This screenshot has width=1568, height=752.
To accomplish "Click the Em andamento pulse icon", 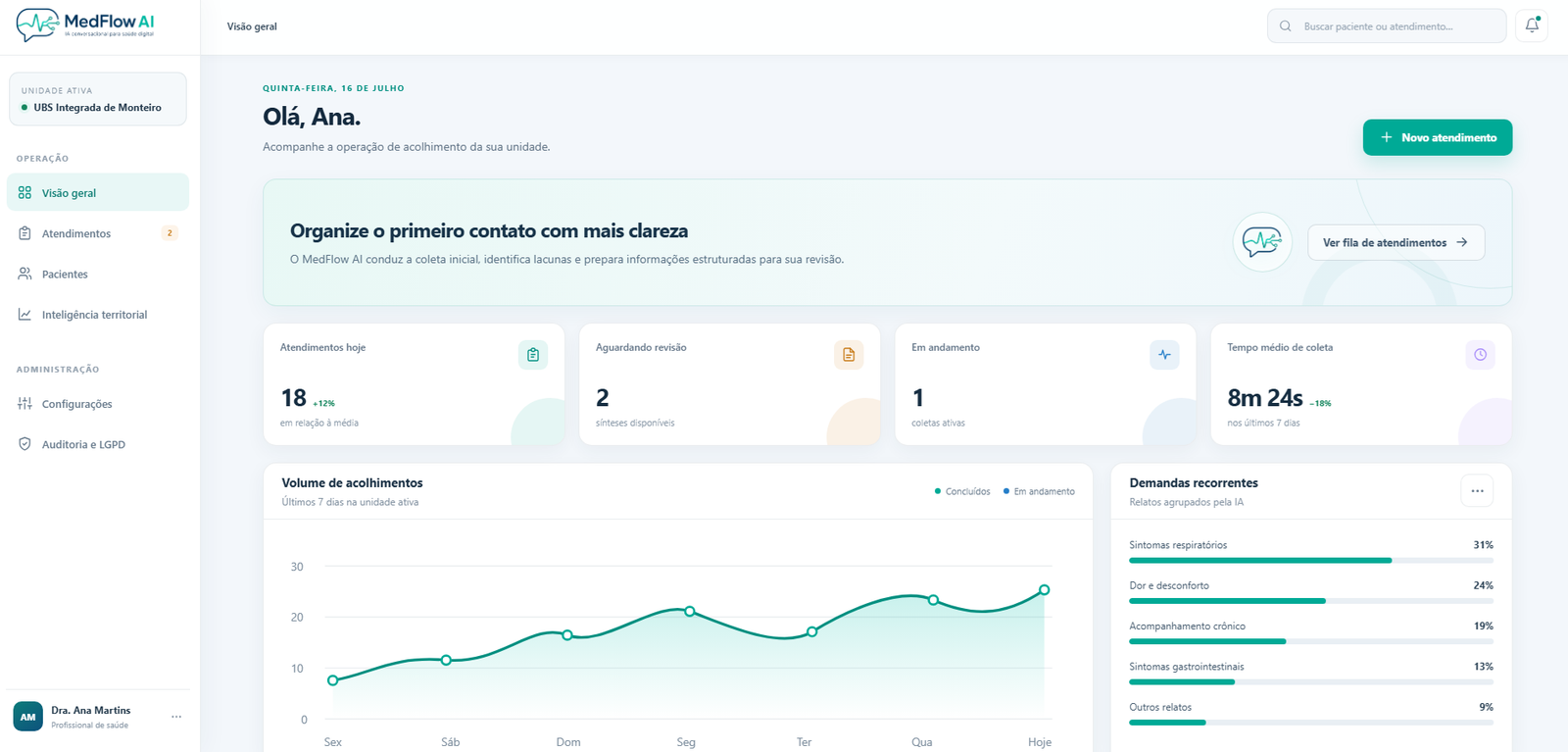I will 1164,355.
